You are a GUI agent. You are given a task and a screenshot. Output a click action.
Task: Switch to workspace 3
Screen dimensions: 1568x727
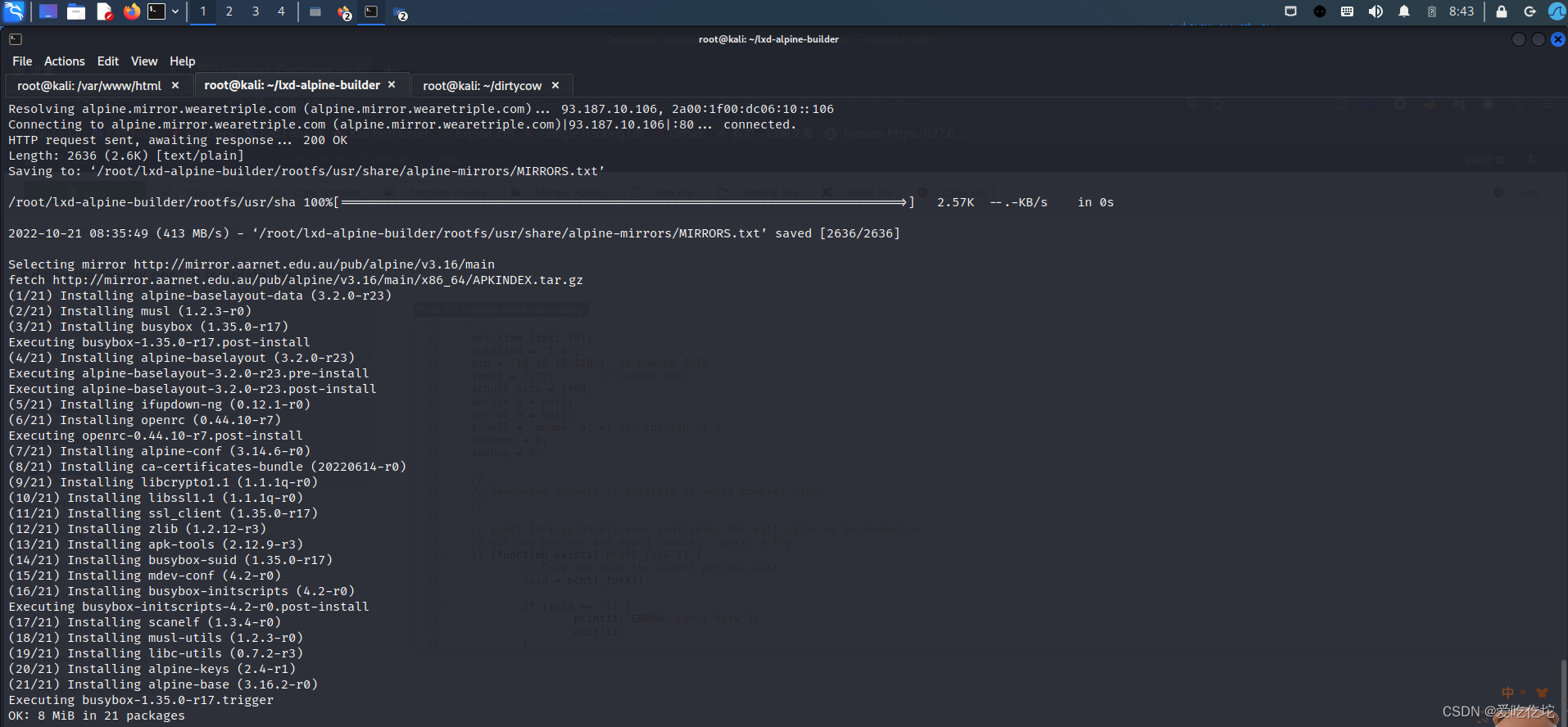(256, 11)
